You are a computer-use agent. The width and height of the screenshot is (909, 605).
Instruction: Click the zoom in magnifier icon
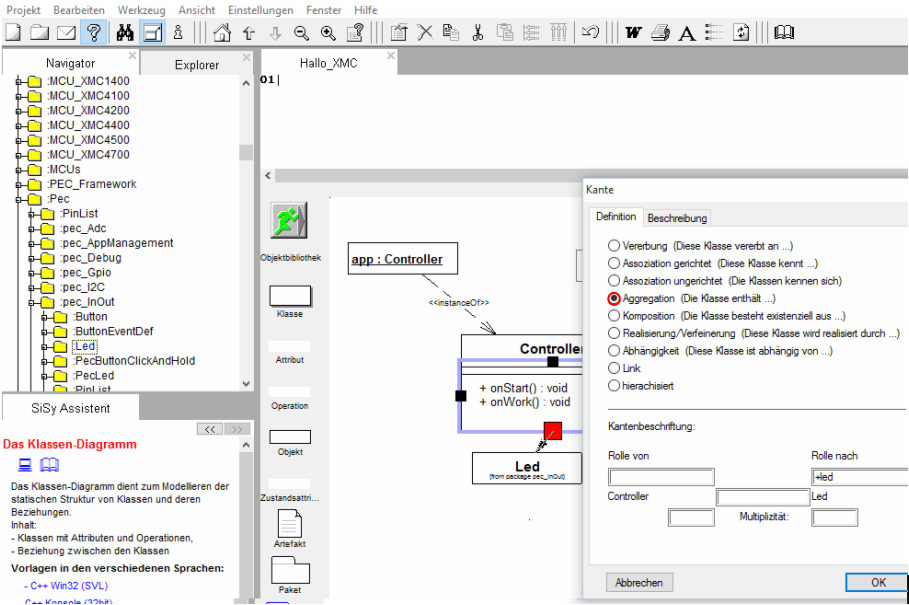tap(327, 32)
